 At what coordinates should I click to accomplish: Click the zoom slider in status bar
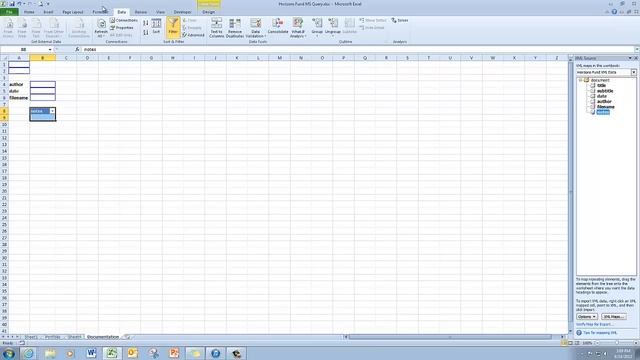pyautogui.click(x=616, y=343)
